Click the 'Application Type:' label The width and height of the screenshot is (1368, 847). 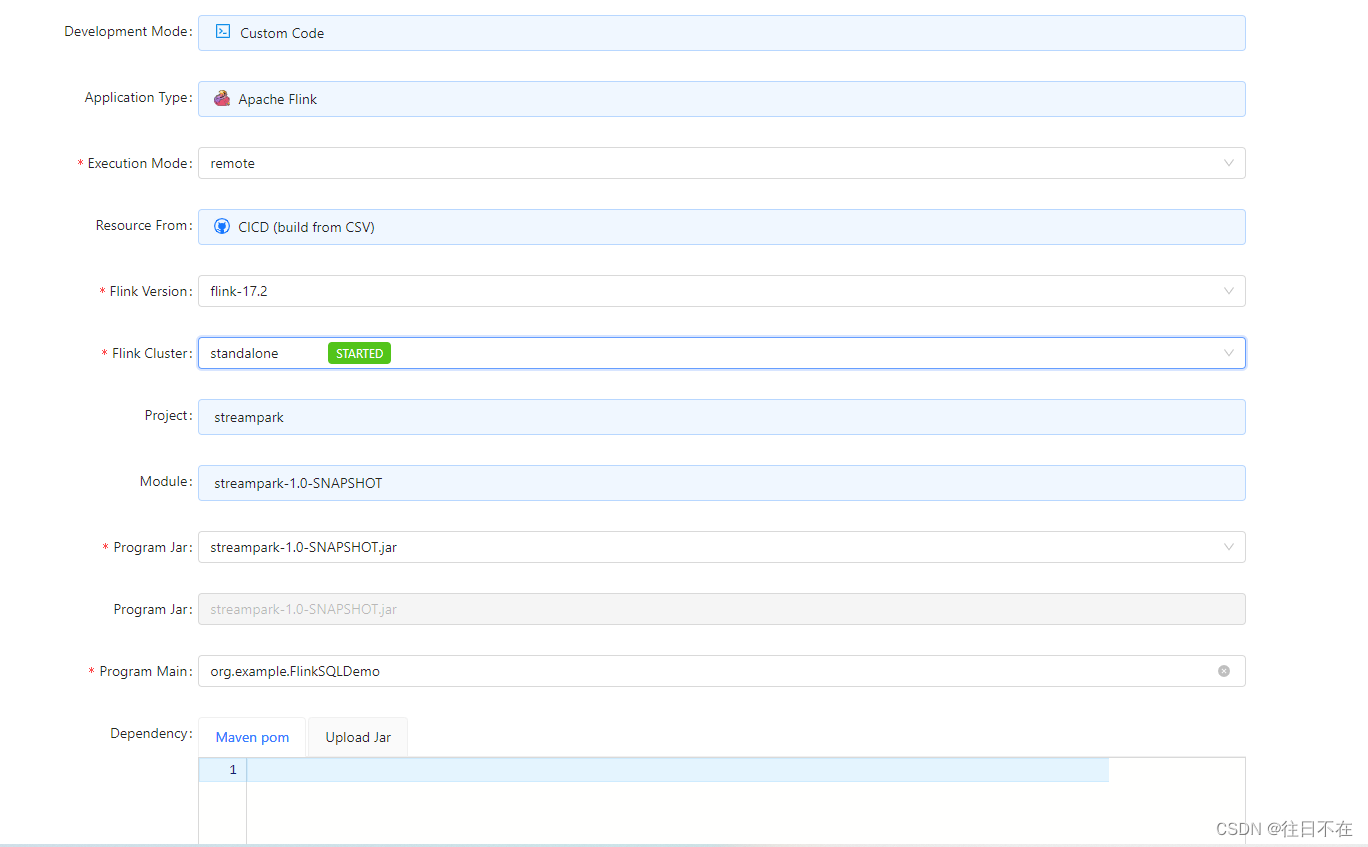tap(139, 97)
